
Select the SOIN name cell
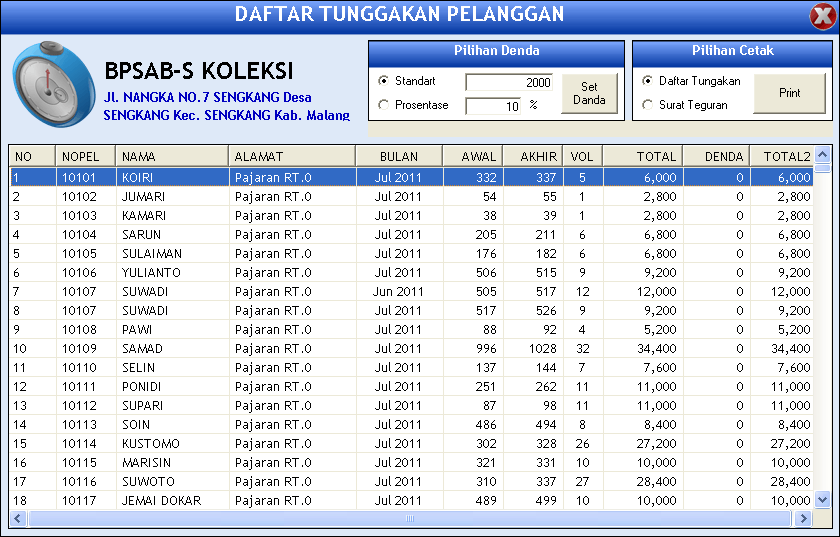[x=172, y=425]
